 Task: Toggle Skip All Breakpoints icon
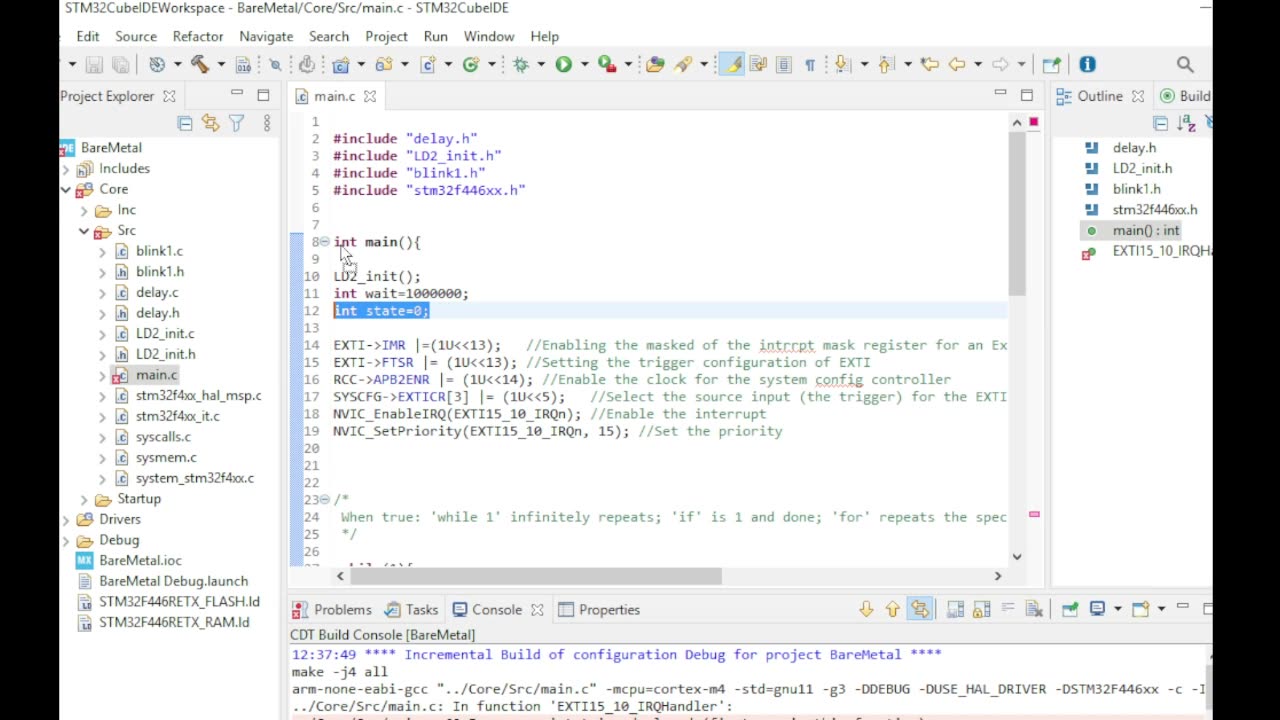[275, 64]
